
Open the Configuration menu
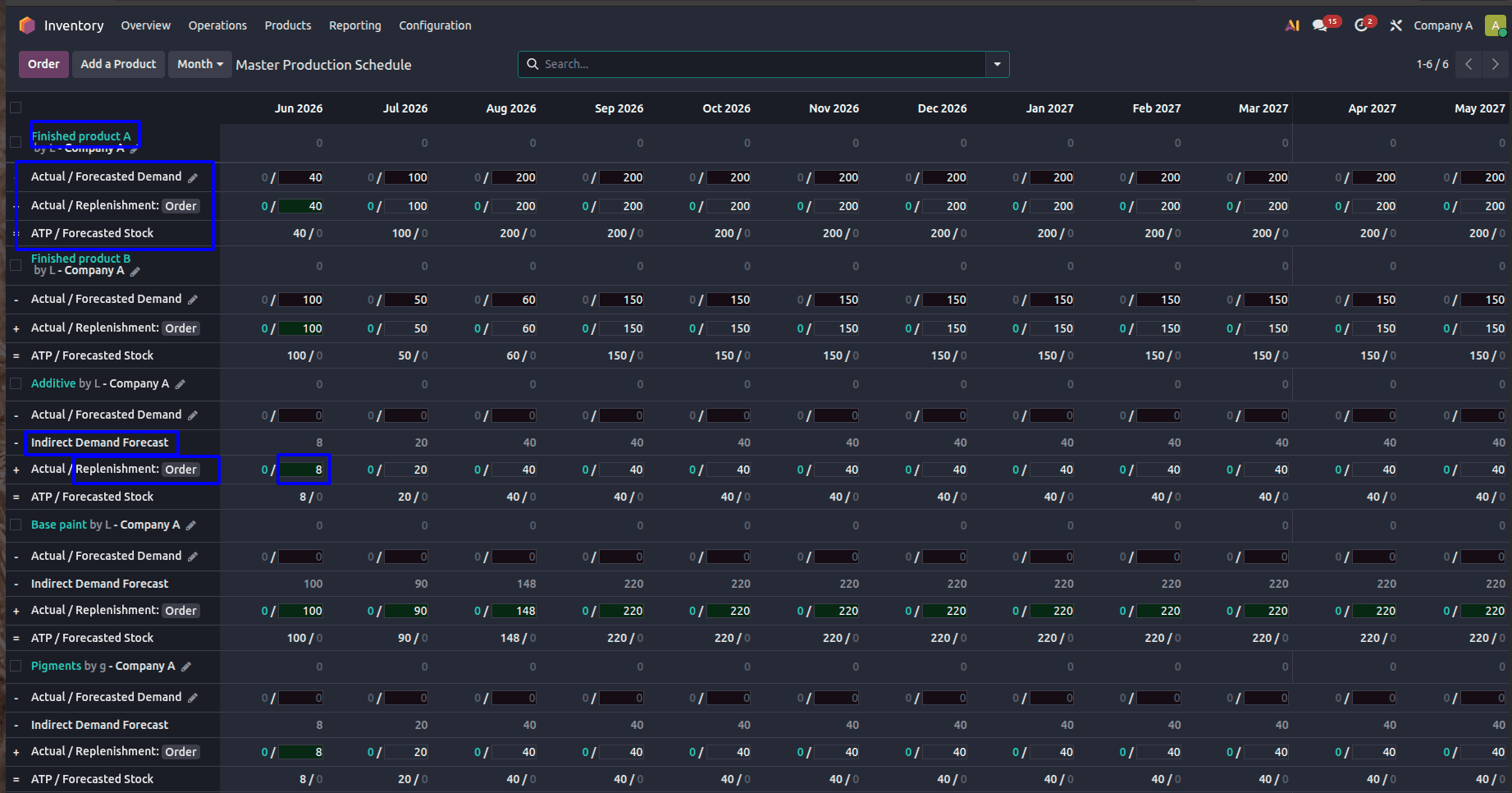coord(435,25)
